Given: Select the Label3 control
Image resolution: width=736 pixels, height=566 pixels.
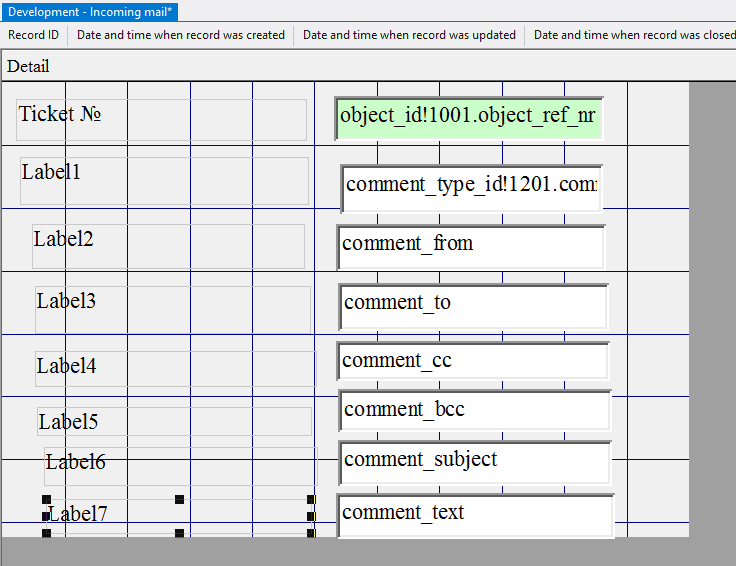Looking at the screenshot, I should [x=172, y=309].
